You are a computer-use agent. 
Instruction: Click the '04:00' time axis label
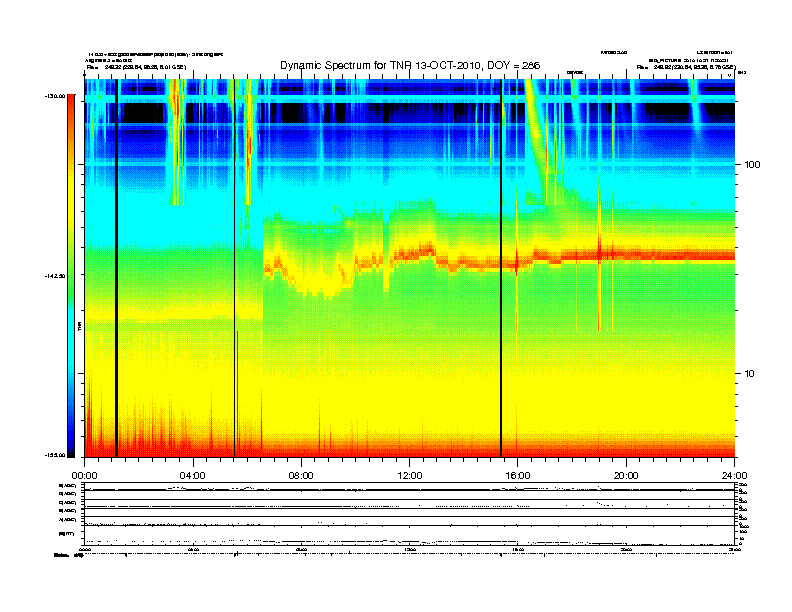[193, 476]
